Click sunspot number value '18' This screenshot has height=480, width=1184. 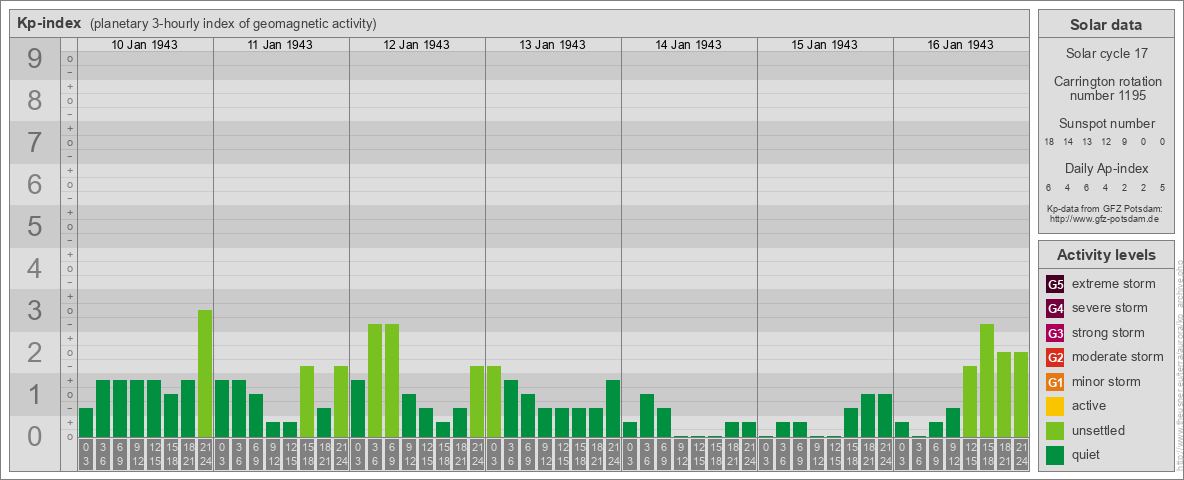pos(1049,142)
